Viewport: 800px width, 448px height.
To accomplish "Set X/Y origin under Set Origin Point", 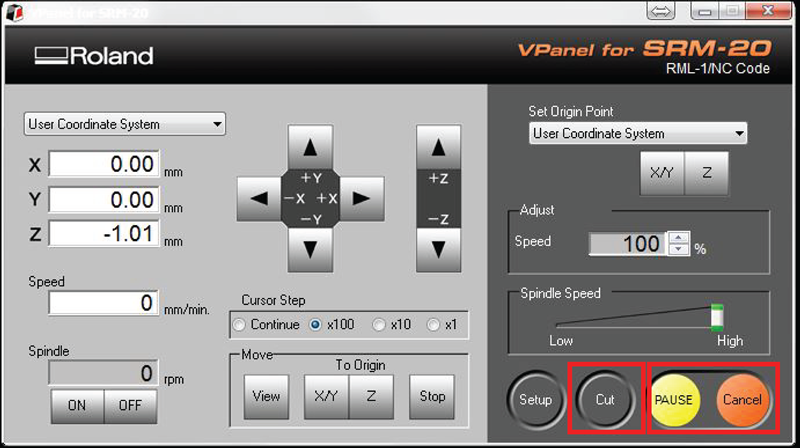I will coord(662,173).
